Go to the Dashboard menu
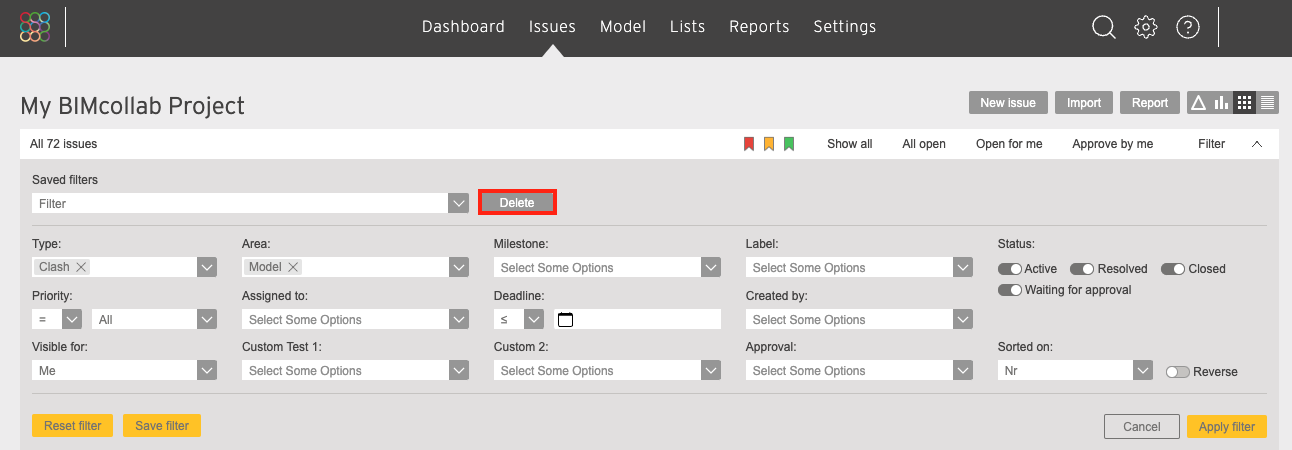Viewport: 1292px width, 450px height. click(463, 27)
